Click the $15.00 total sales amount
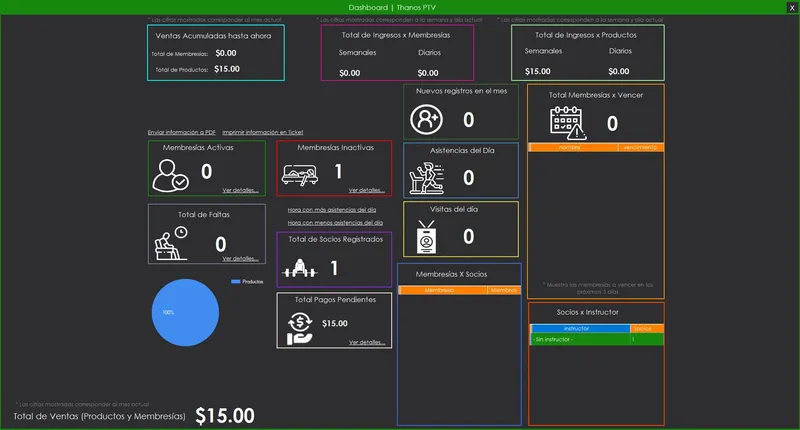The width and height of the screenshot is (800, 430). (x=225, y=416)
